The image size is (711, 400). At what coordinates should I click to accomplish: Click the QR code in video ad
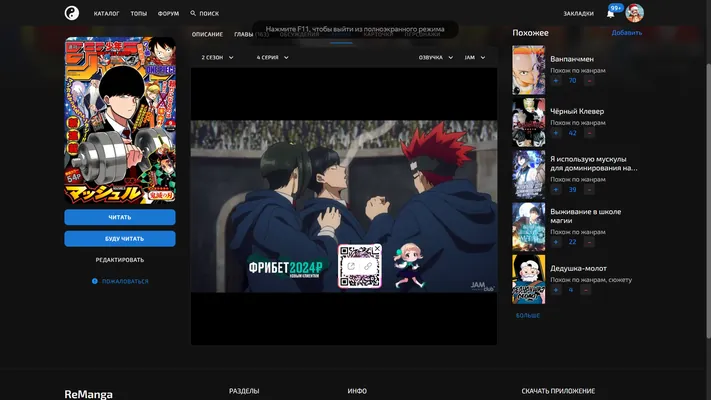point(360,266)
